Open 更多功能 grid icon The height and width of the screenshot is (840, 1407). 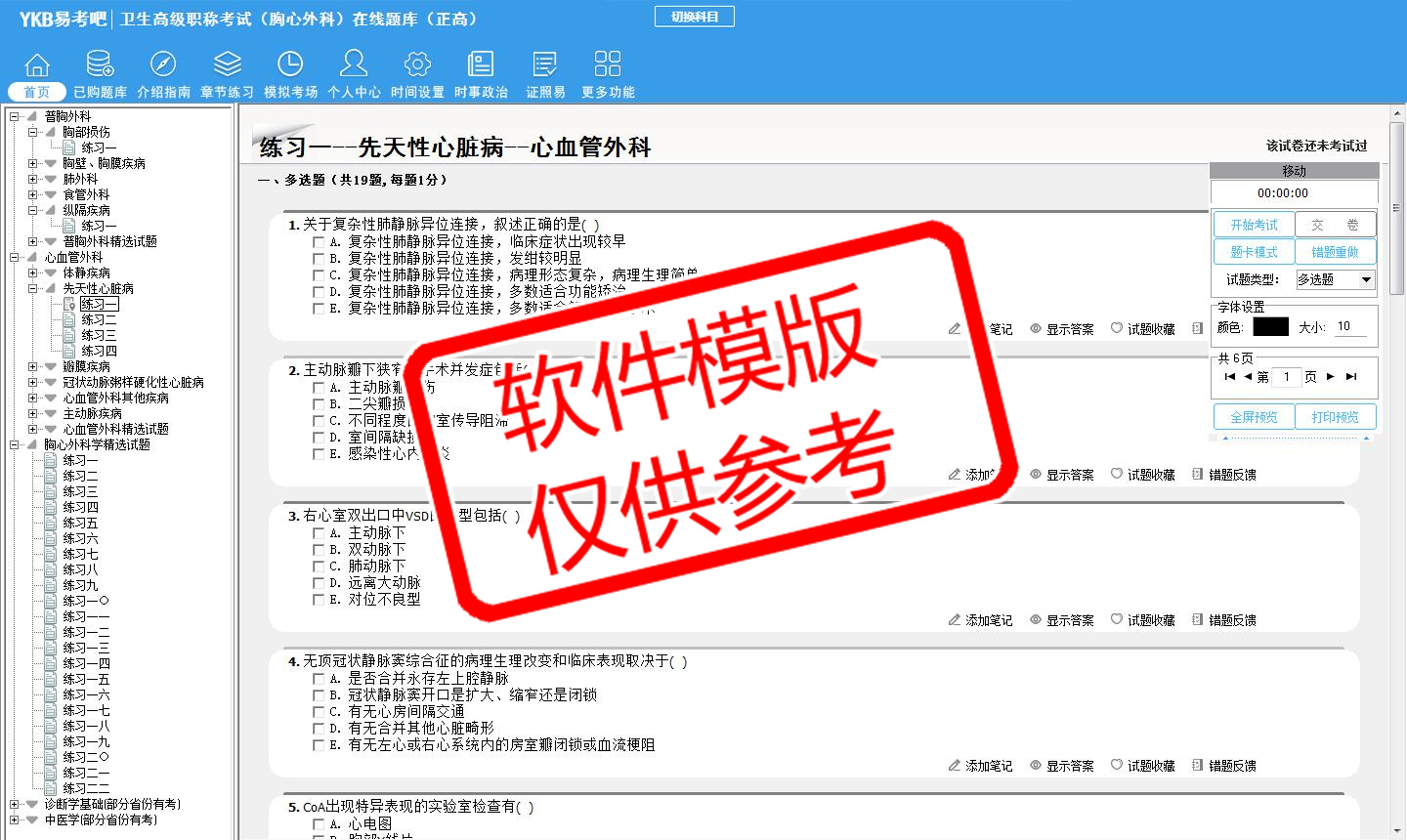tap(608, 64)
